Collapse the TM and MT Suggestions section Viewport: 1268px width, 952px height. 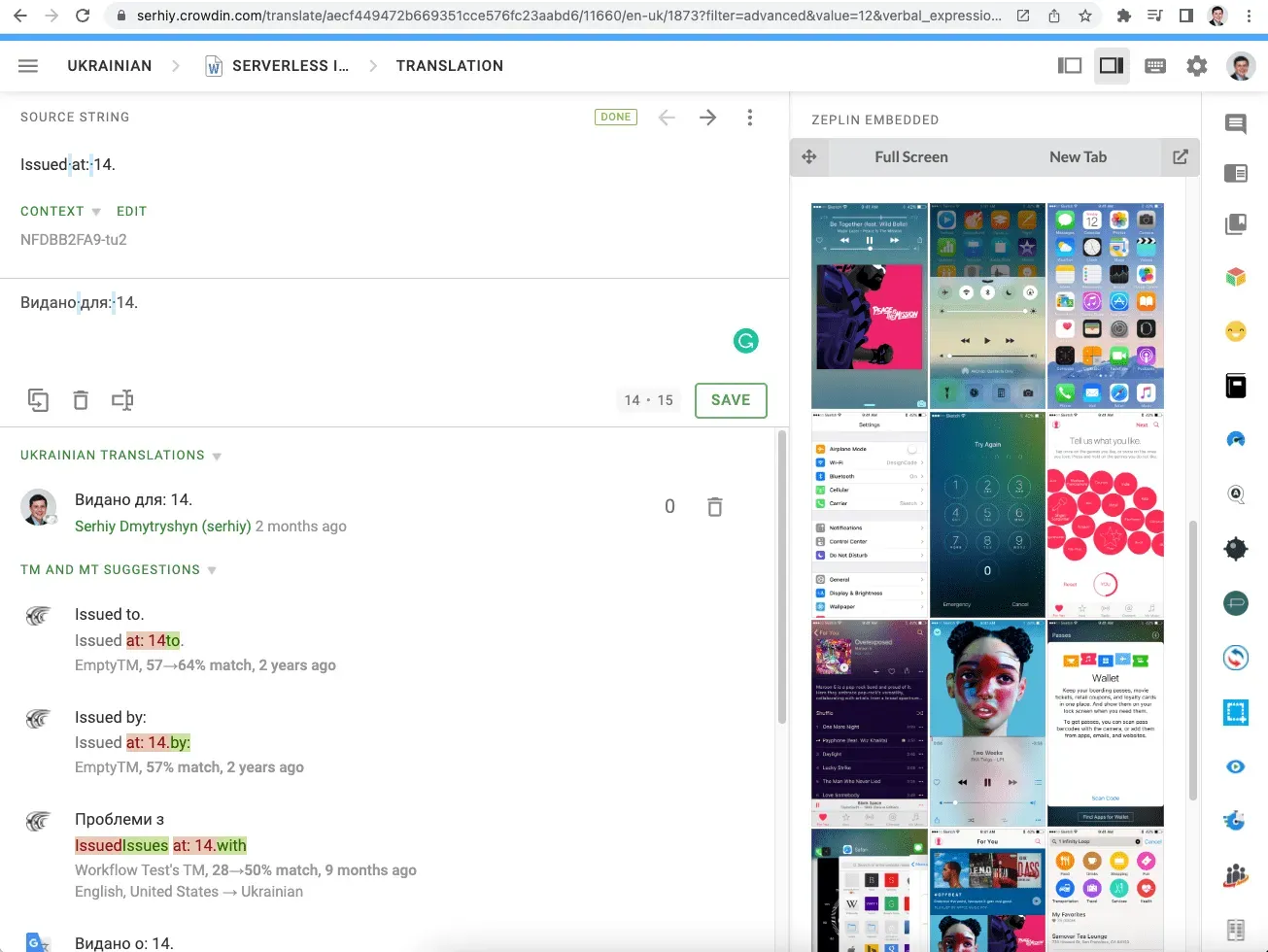(x=211, y=570)
